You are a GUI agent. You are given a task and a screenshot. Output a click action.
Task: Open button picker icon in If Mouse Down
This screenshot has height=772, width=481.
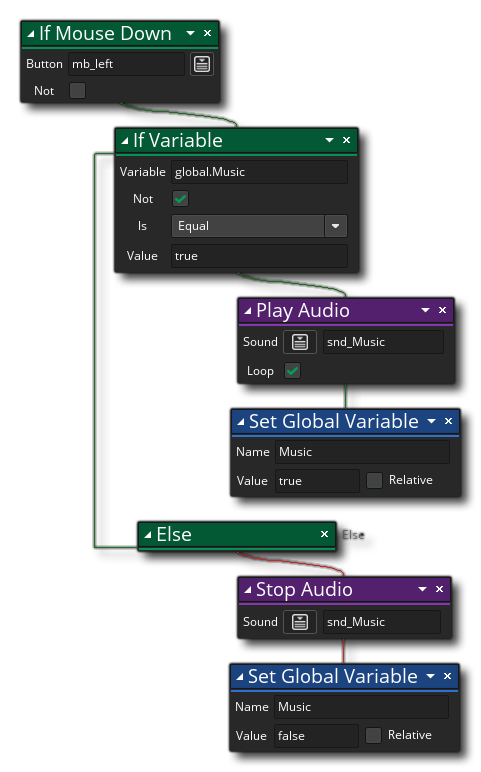pos(202,64)
